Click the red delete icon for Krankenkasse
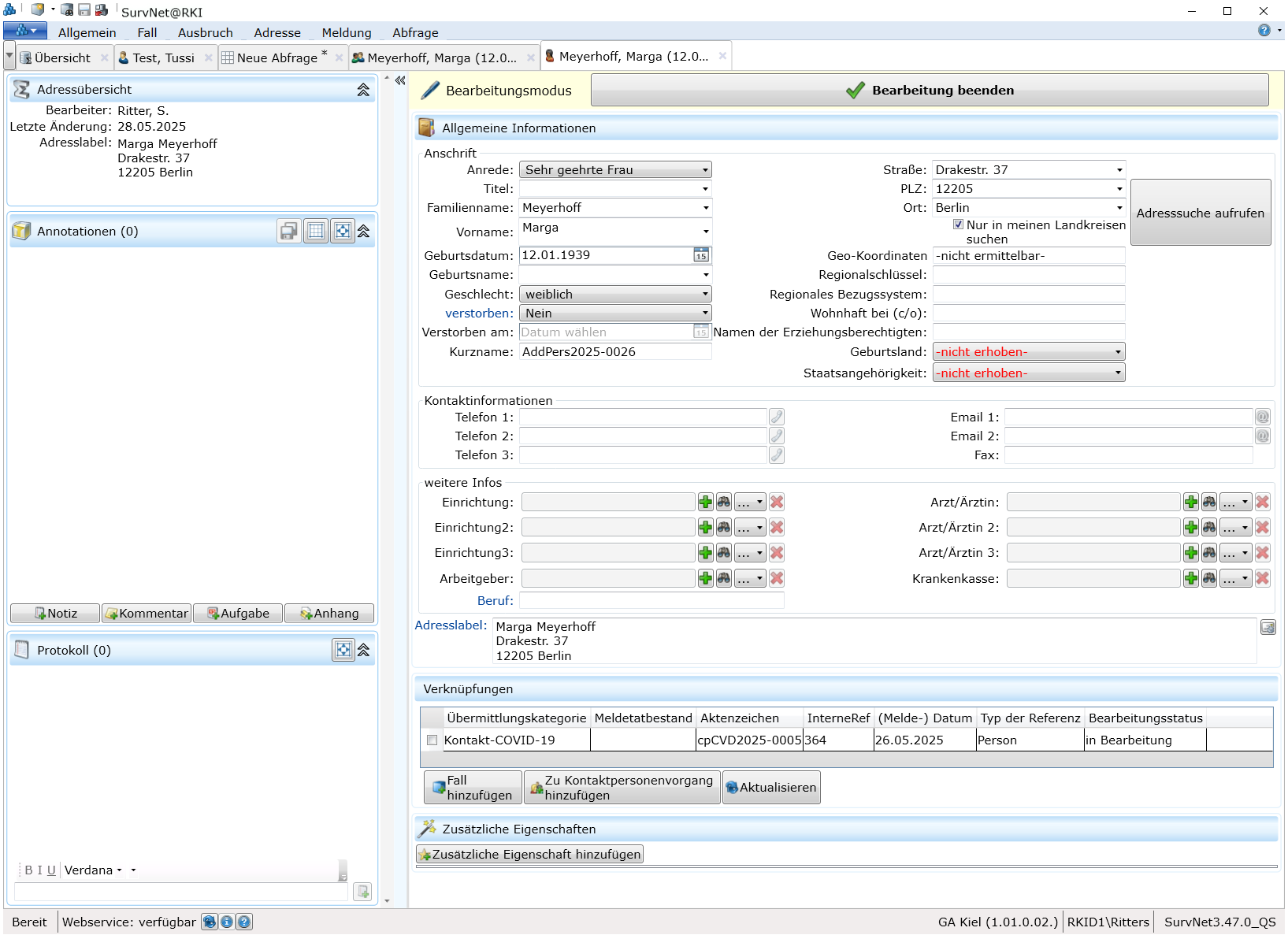 pos(1262,579)
